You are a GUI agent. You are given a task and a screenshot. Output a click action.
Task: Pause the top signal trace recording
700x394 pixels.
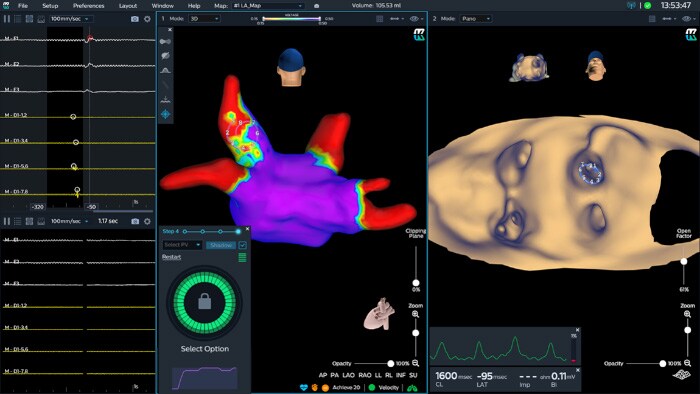tap(7, 19)
